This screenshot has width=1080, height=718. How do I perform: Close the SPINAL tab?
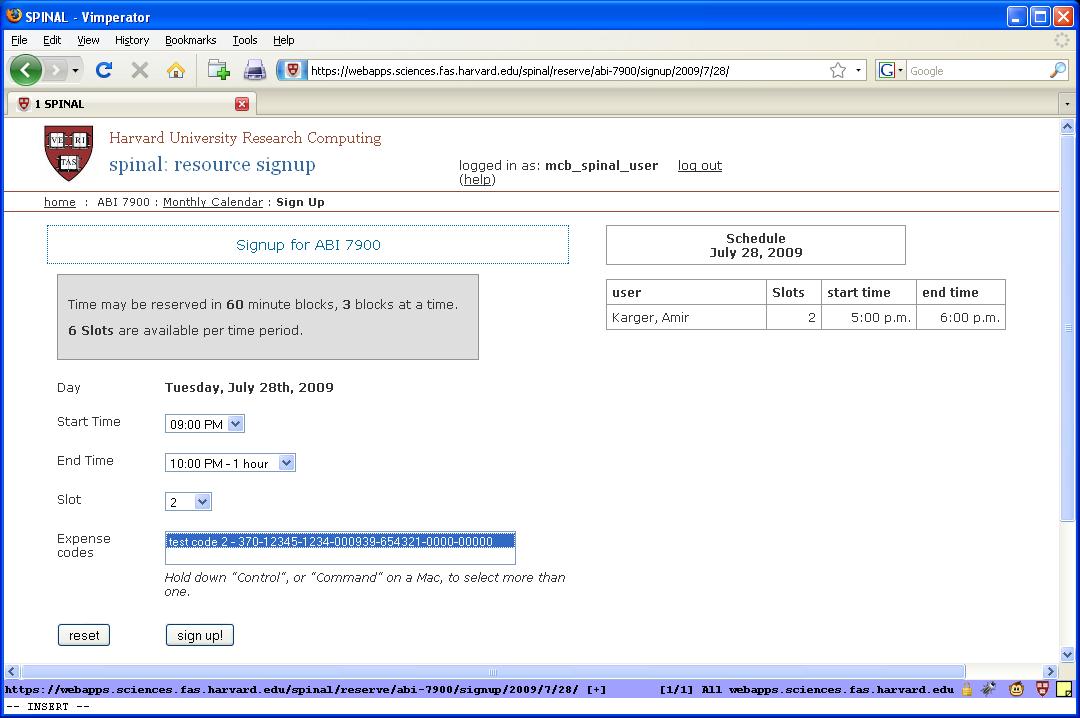click(x=242, y=104)
